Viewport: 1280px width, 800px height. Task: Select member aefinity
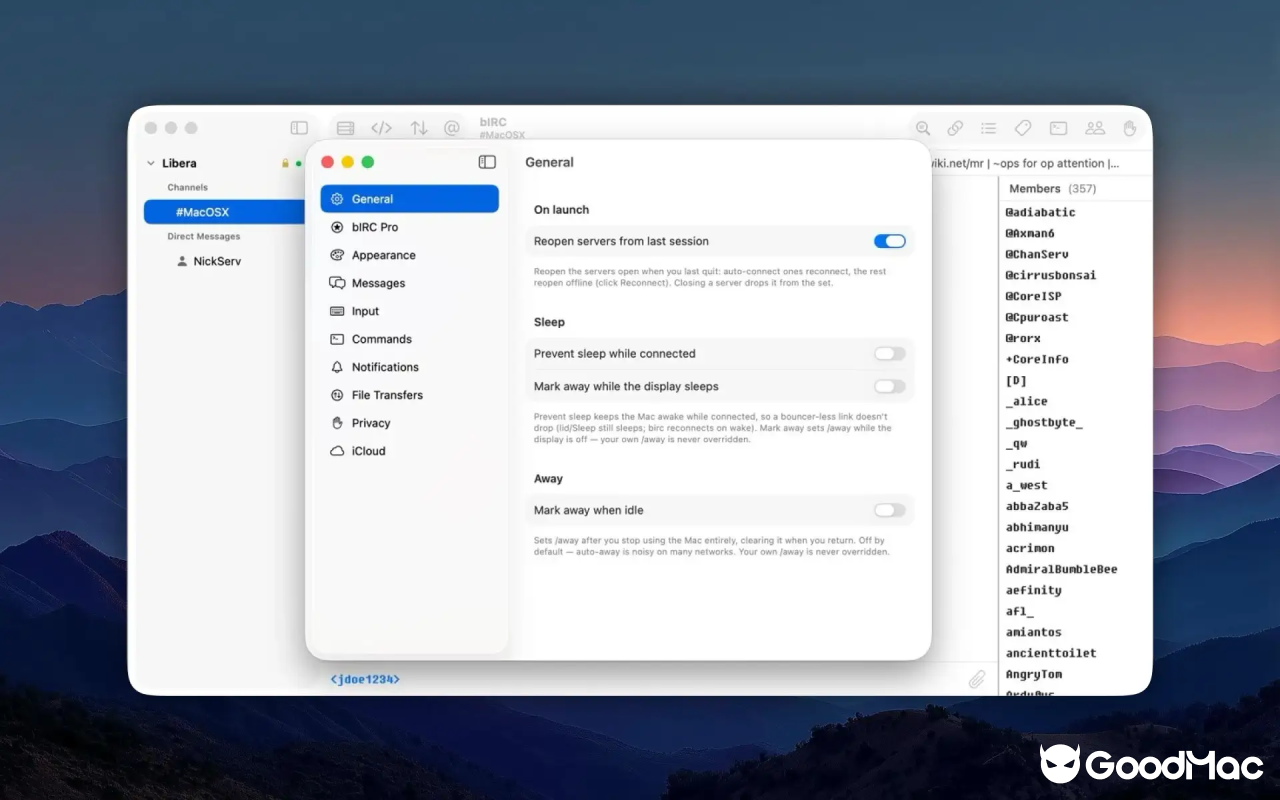pos(1034,590)
